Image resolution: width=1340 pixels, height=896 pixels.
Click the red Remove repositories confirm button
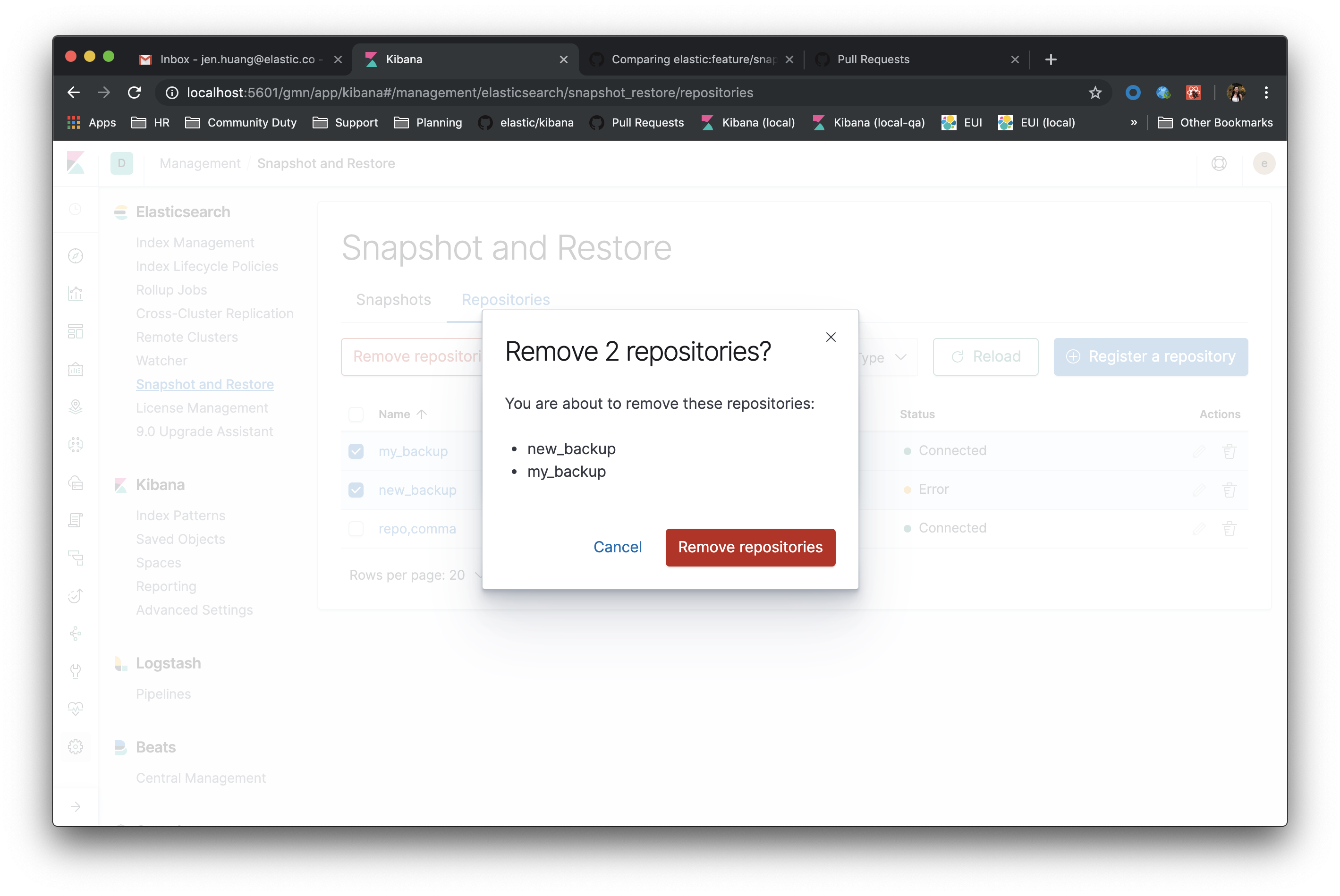click(x=750, y=547)
